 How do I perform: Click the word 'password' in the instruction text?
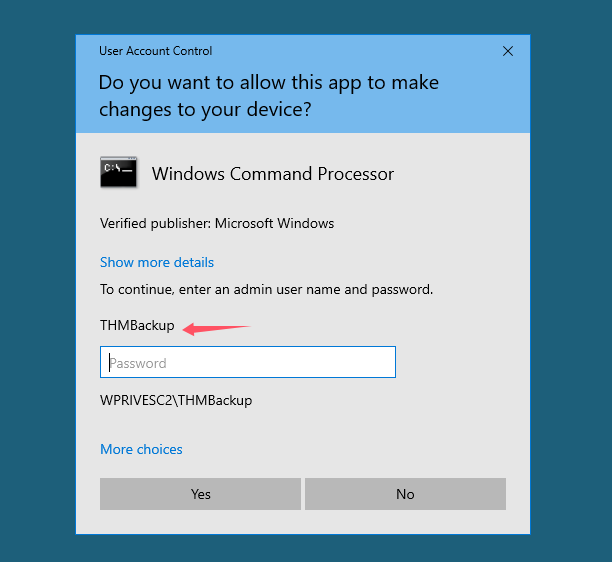(401, 289)
